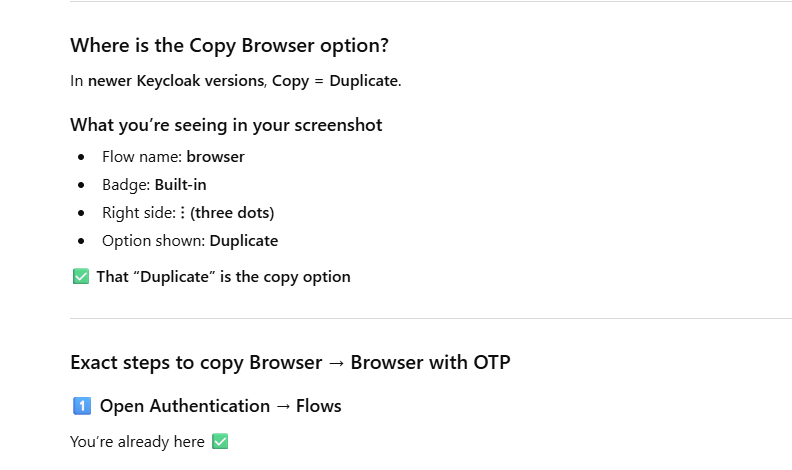This screenshot has height=470, width=792.
Task: Click the green checkmark after "You're already here"
Action: coord(220,442)
